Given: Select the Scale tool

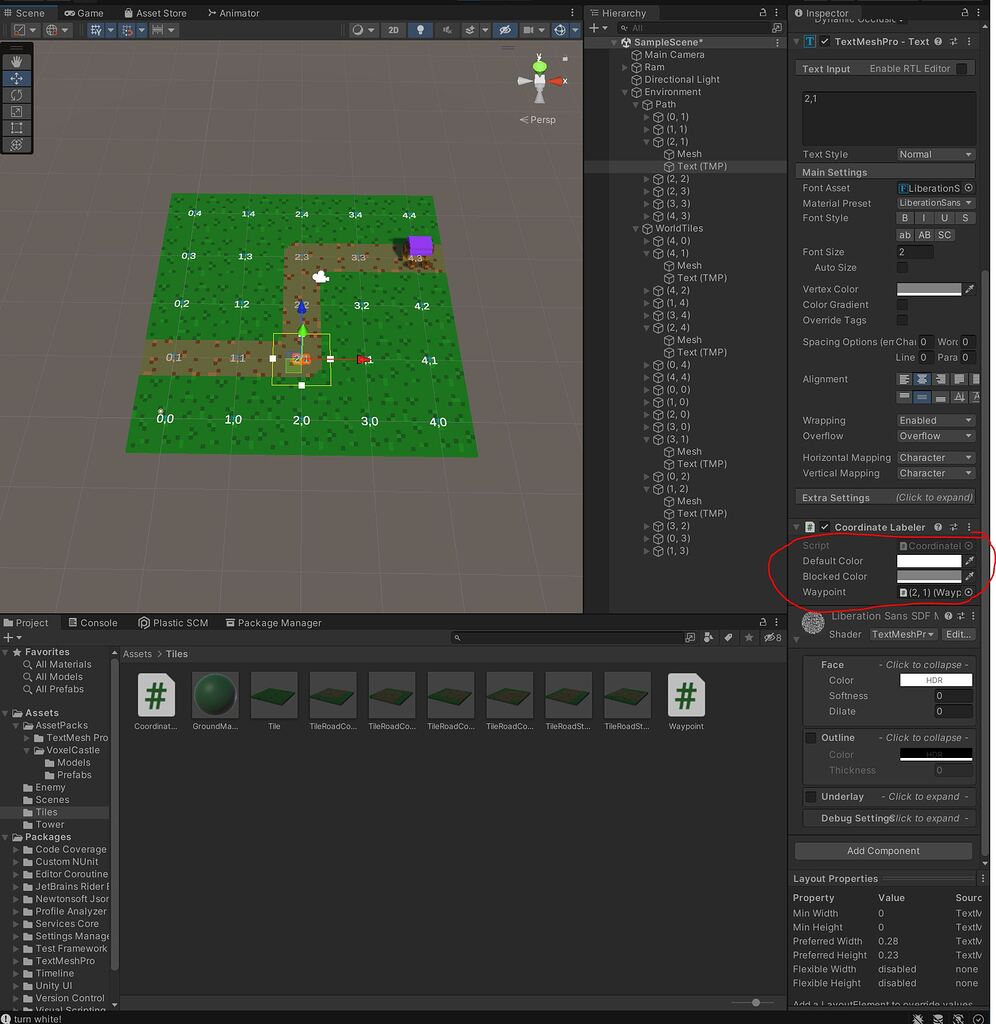Looking at the screenshot, I should pos(17,111).
